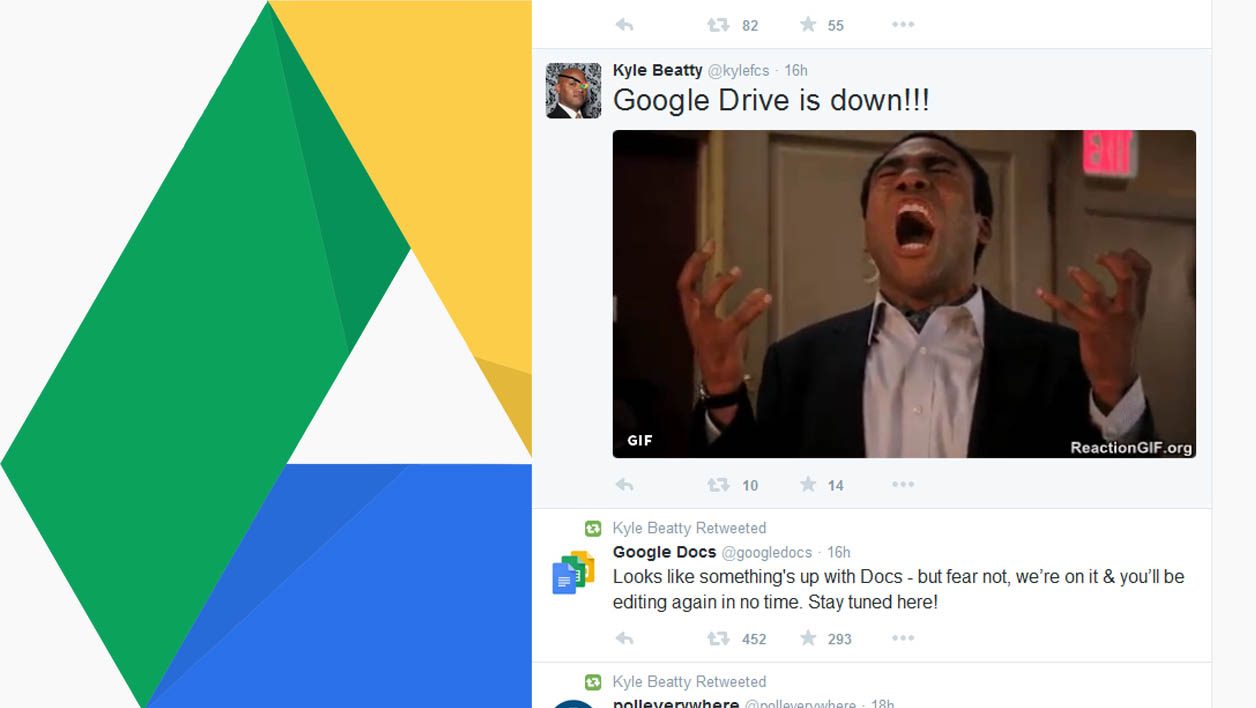Select the "Google Drive is down!!!" tweet text
This screenshot has height=708, width=1256.
point(771,101)
